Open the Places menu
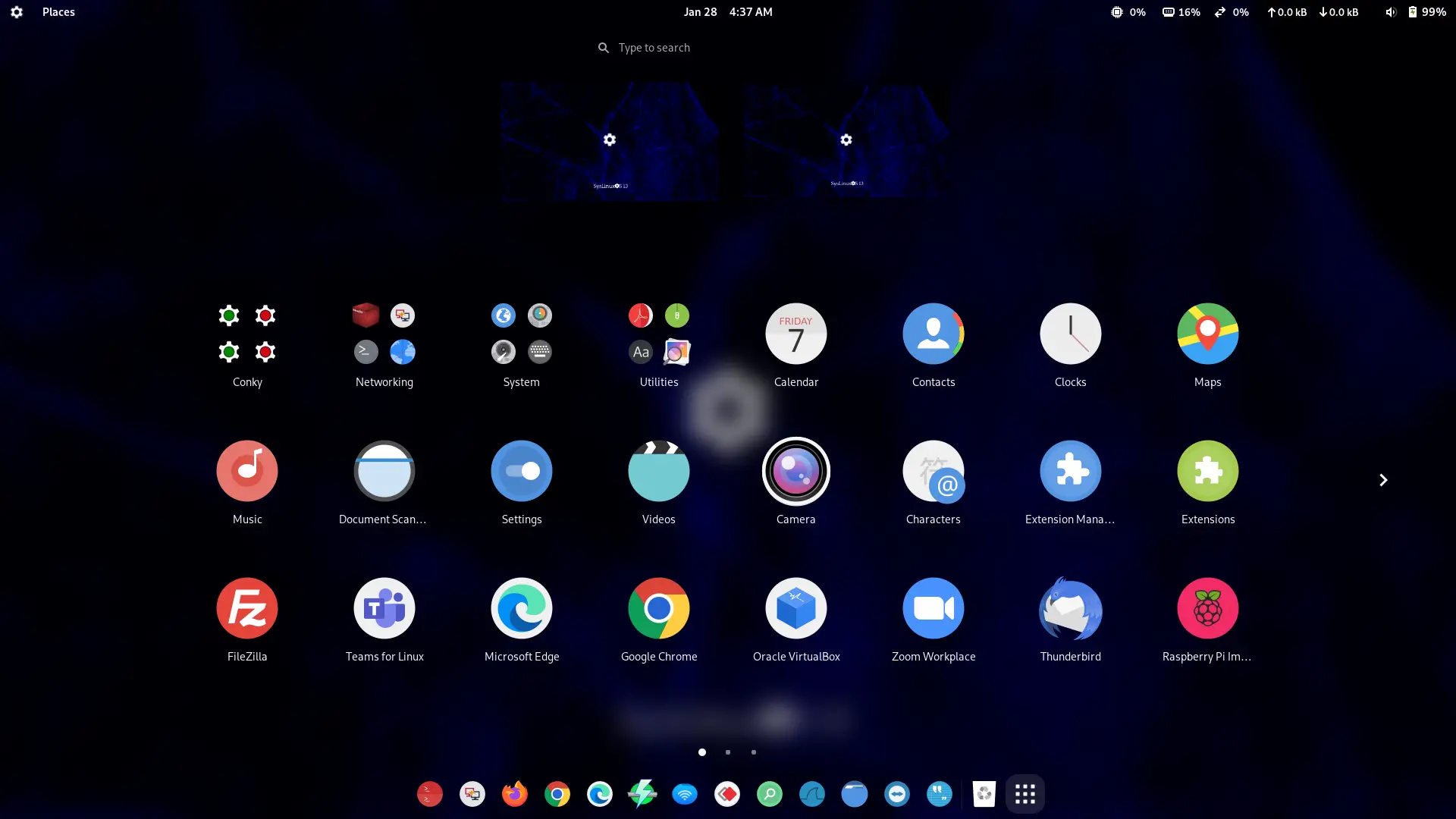This screenshot has height=819, width=1456. [x=58, y=11]
